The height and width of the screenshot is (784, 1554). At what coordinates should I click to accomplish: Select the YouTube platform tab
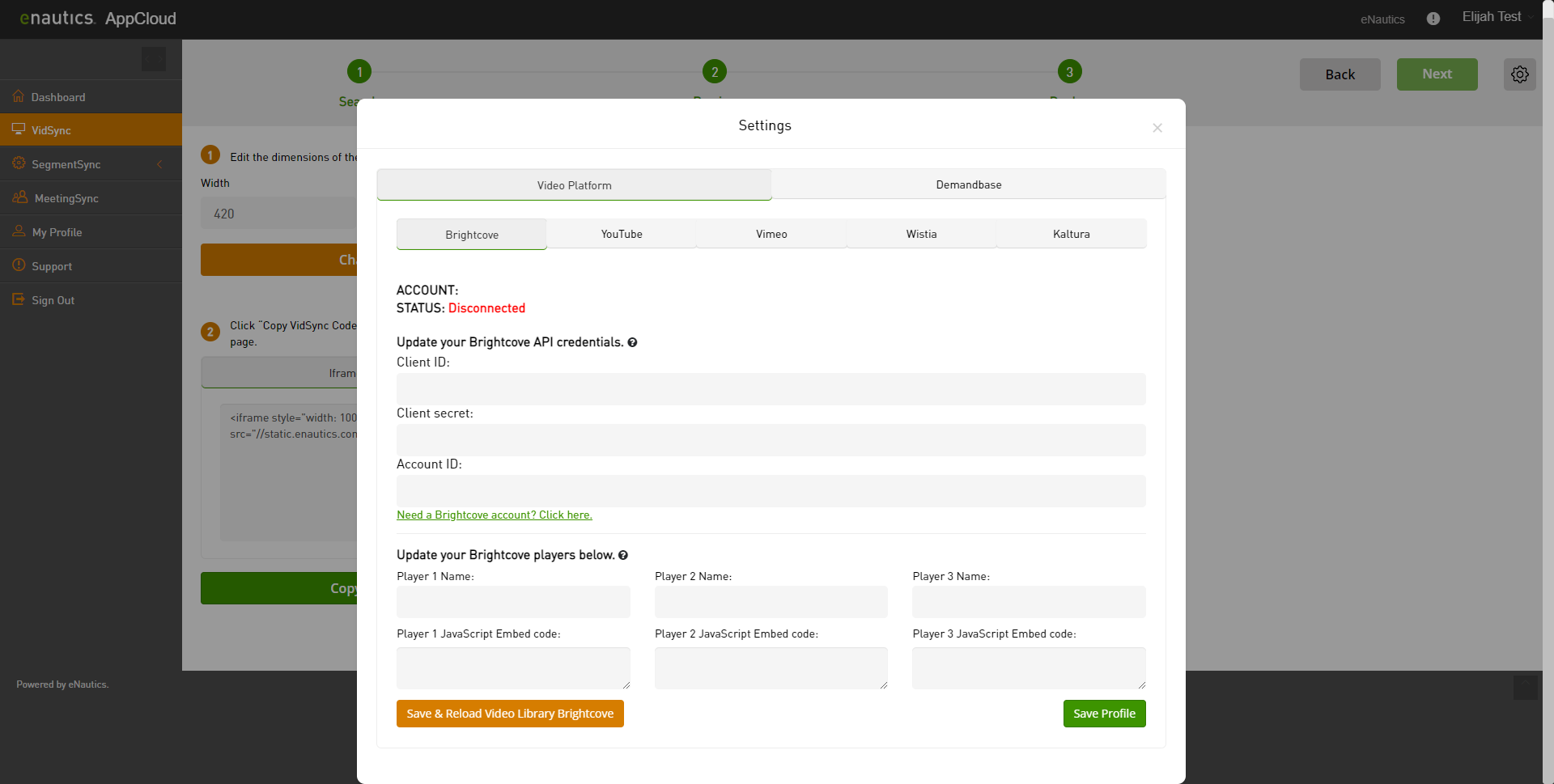pos(622,234)
